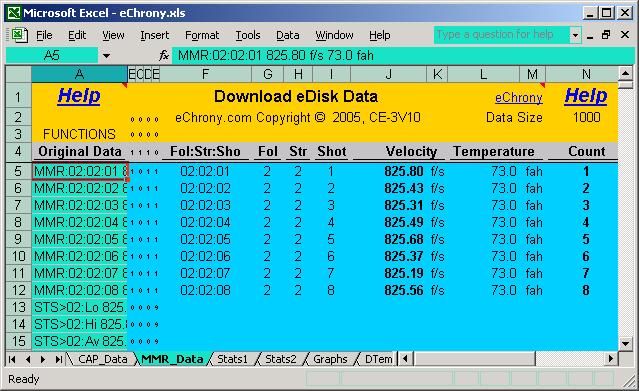Open the Tools menu
The width and height of the screenshot is (639, 391).
248,35
